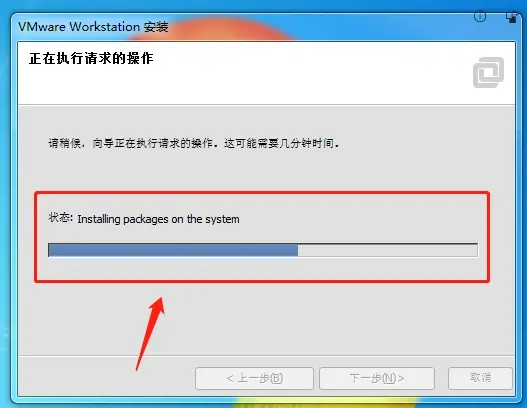Click the 正在执行请求的操作 heading
The height and width of the screenshot is (408, 527).
[x=91, y=58]
